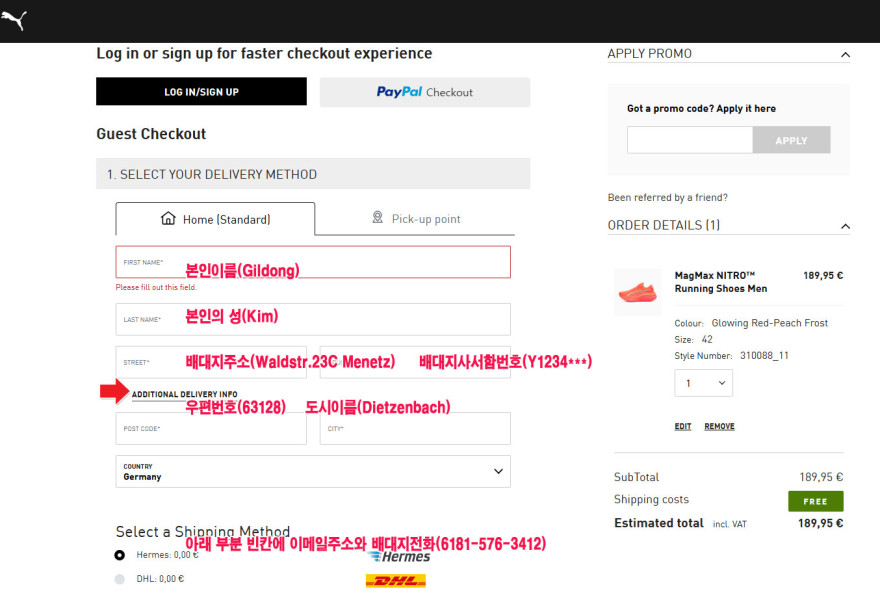Click the APPLY promo button
This screenshot has width=880, height=589.
pos(791,140)
